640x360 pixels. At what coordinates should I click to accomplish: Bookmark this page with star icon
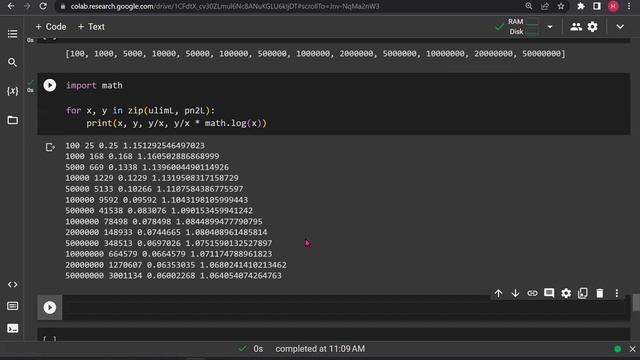(561, 6)
